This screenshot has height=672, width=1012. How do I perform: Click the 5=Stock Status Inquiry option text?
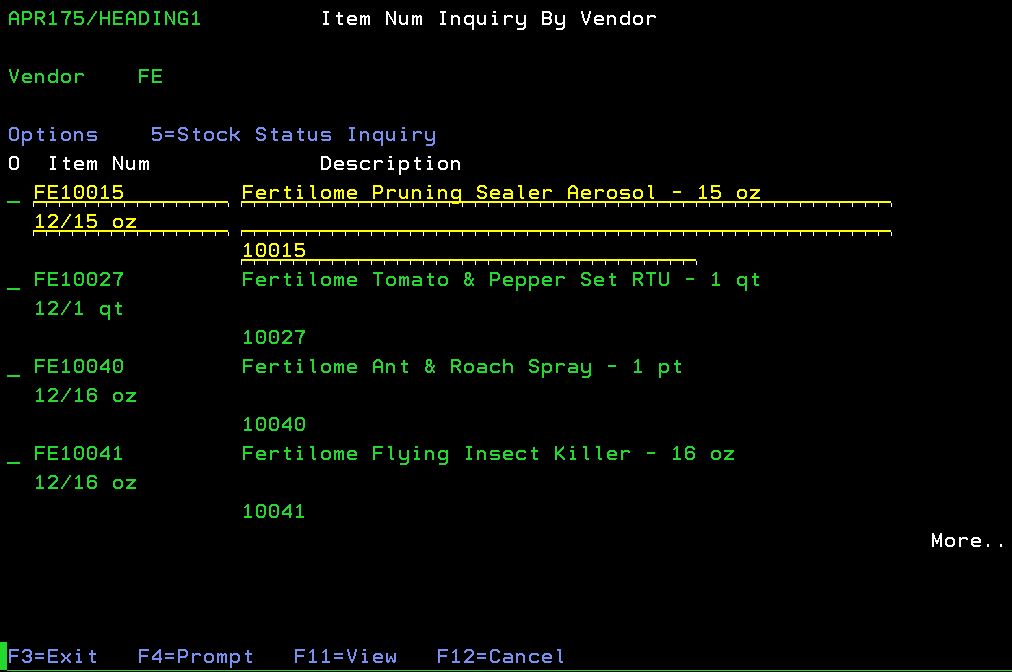point(293,135)
